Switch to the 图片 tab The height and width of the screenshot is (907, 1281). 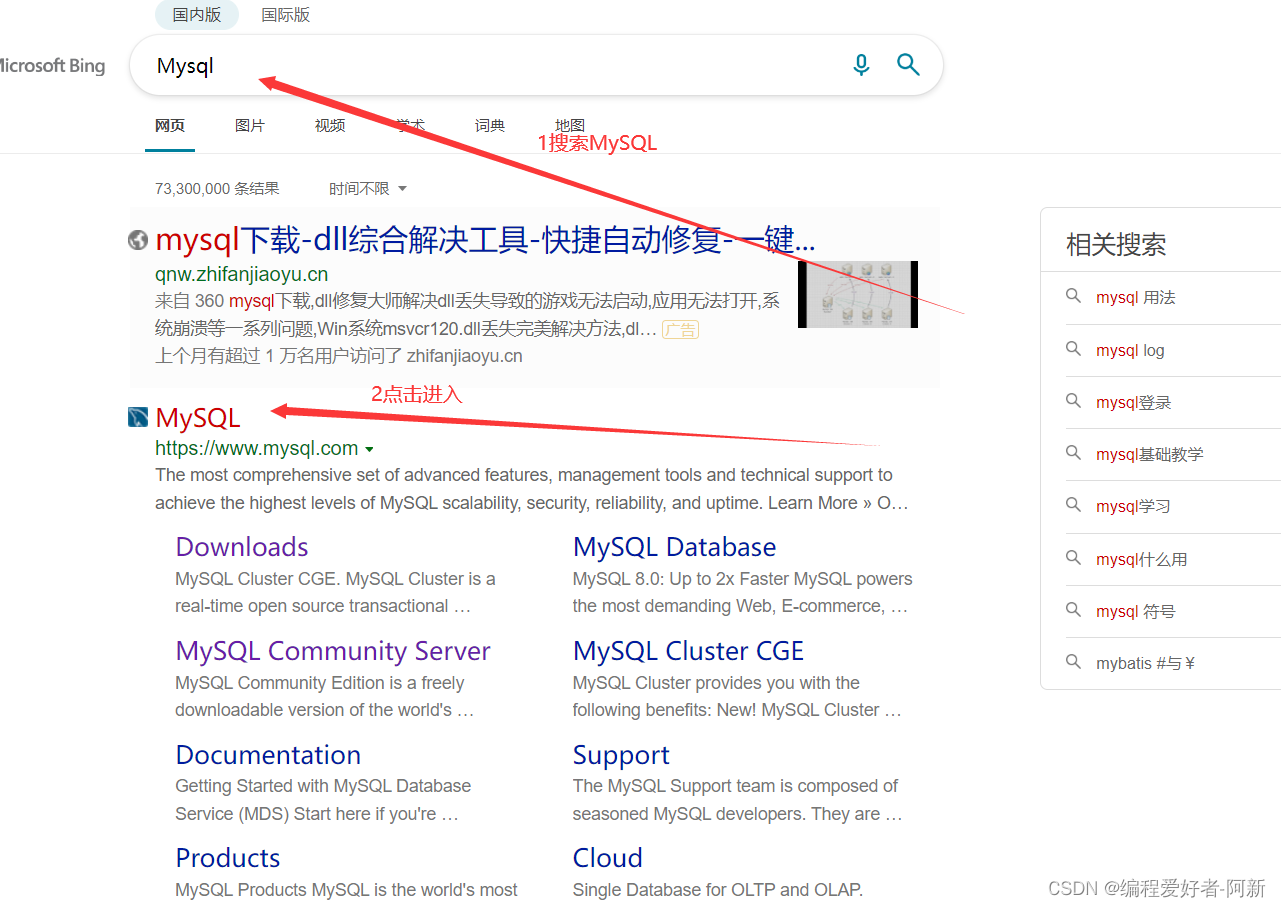coord(250,125)
